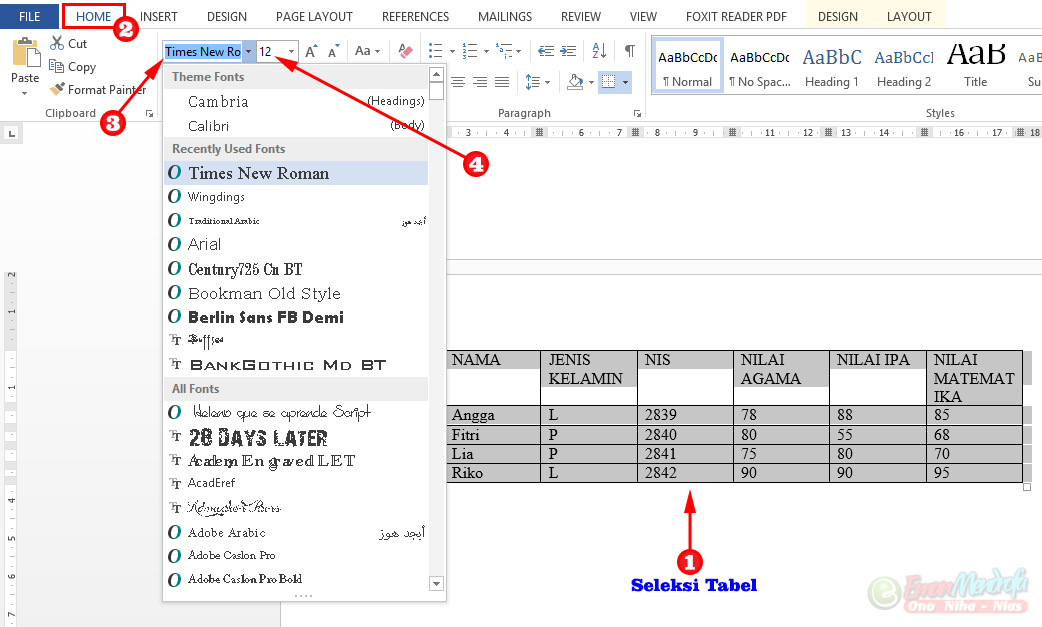This screenshot has height=627, width=1042.
Task: Increase paragraph indent
Action: point(568,51)
